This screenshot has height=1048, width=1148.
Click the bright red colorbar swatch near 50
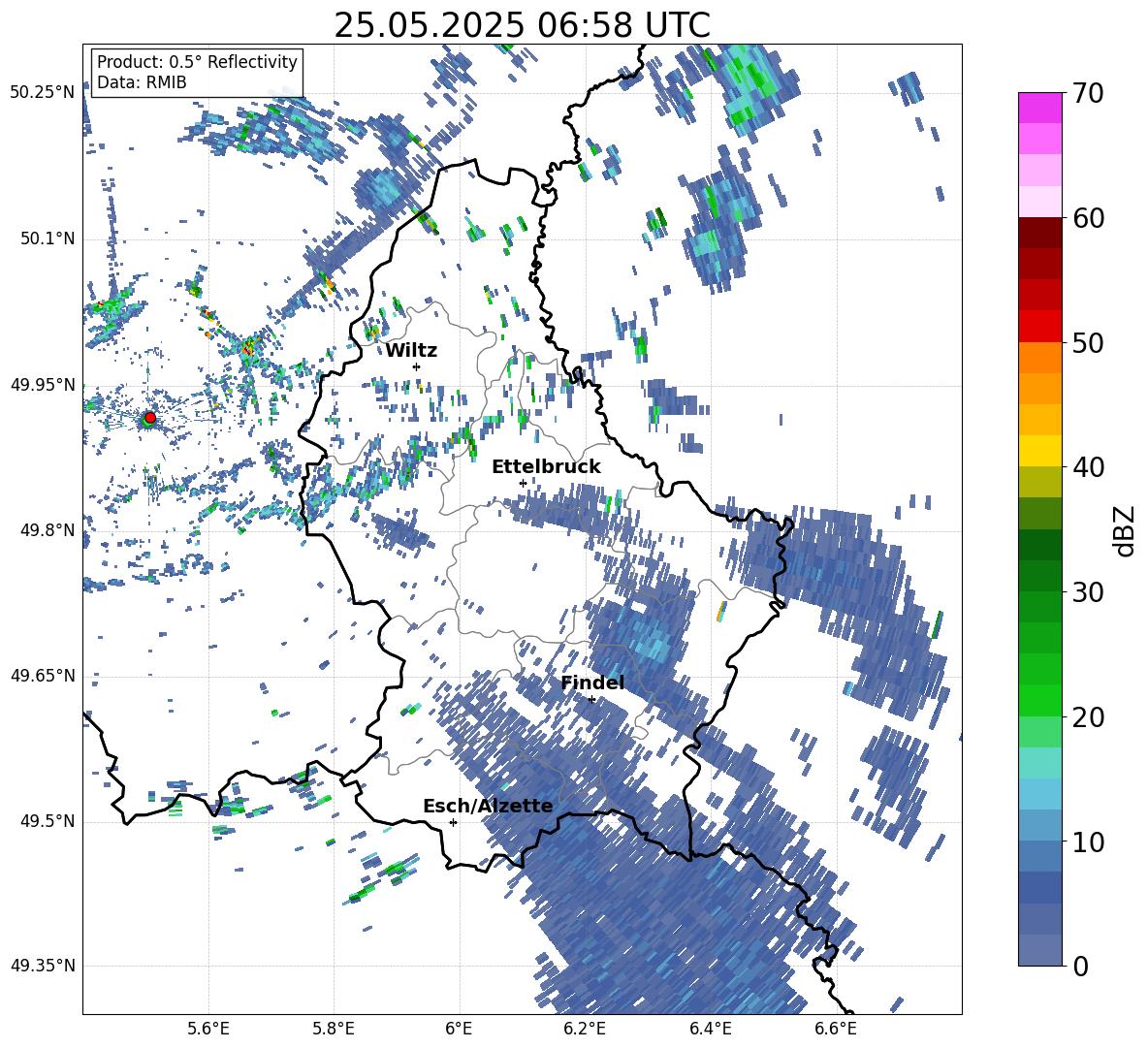click(x=1039, y=327)
